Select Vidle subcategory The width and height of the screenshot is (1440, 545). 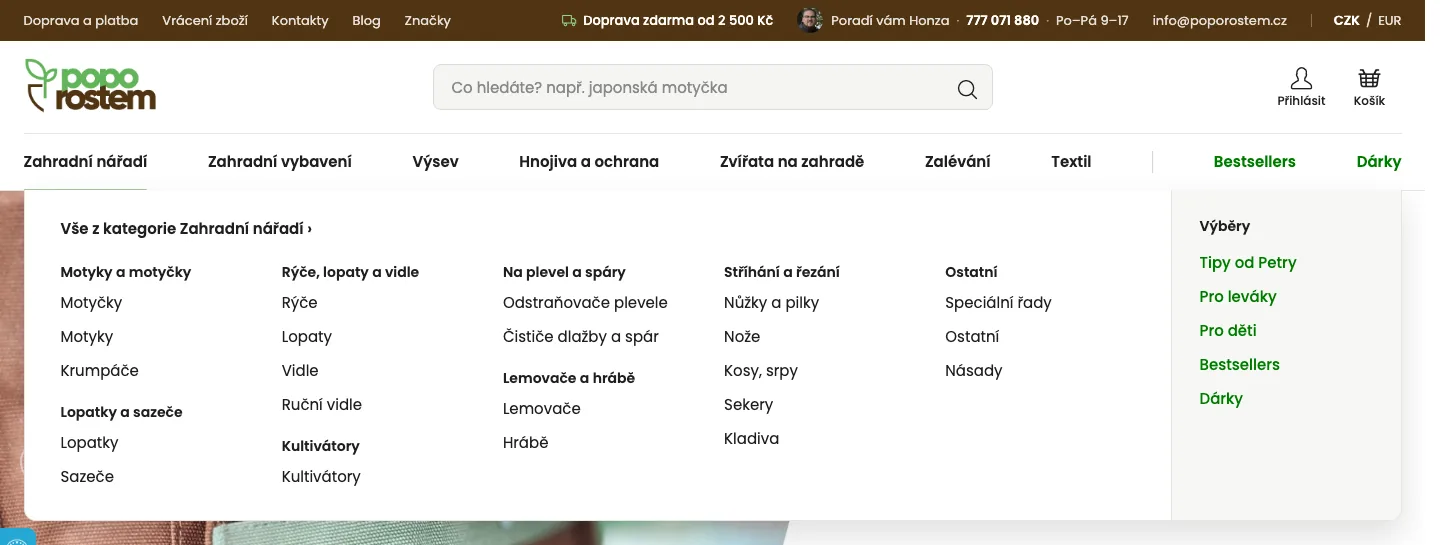300,370
